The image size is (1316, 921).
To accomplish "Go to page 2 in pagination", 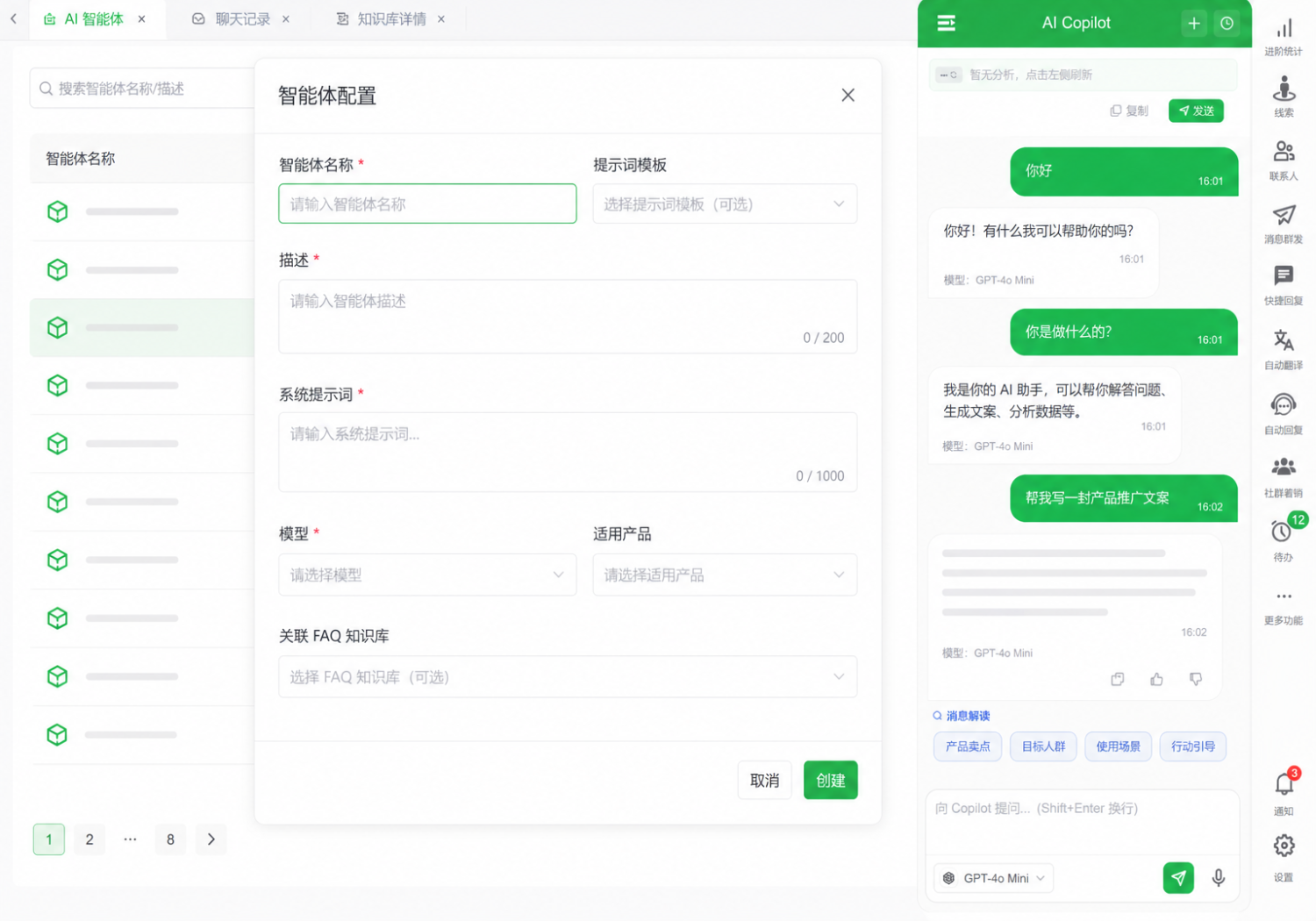I will click(89, 839).
